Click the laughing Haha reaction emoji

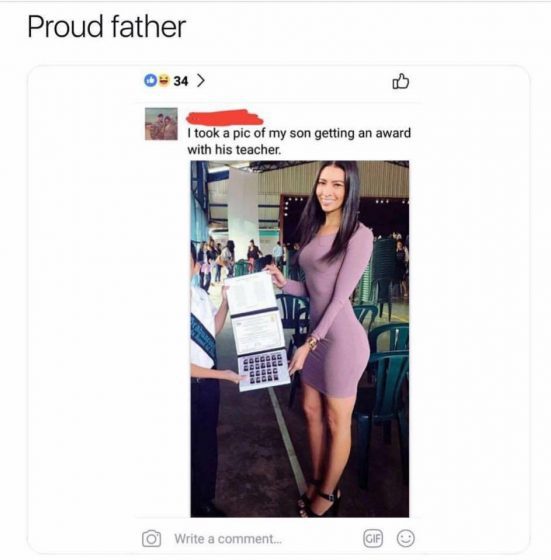coord(163,80)
